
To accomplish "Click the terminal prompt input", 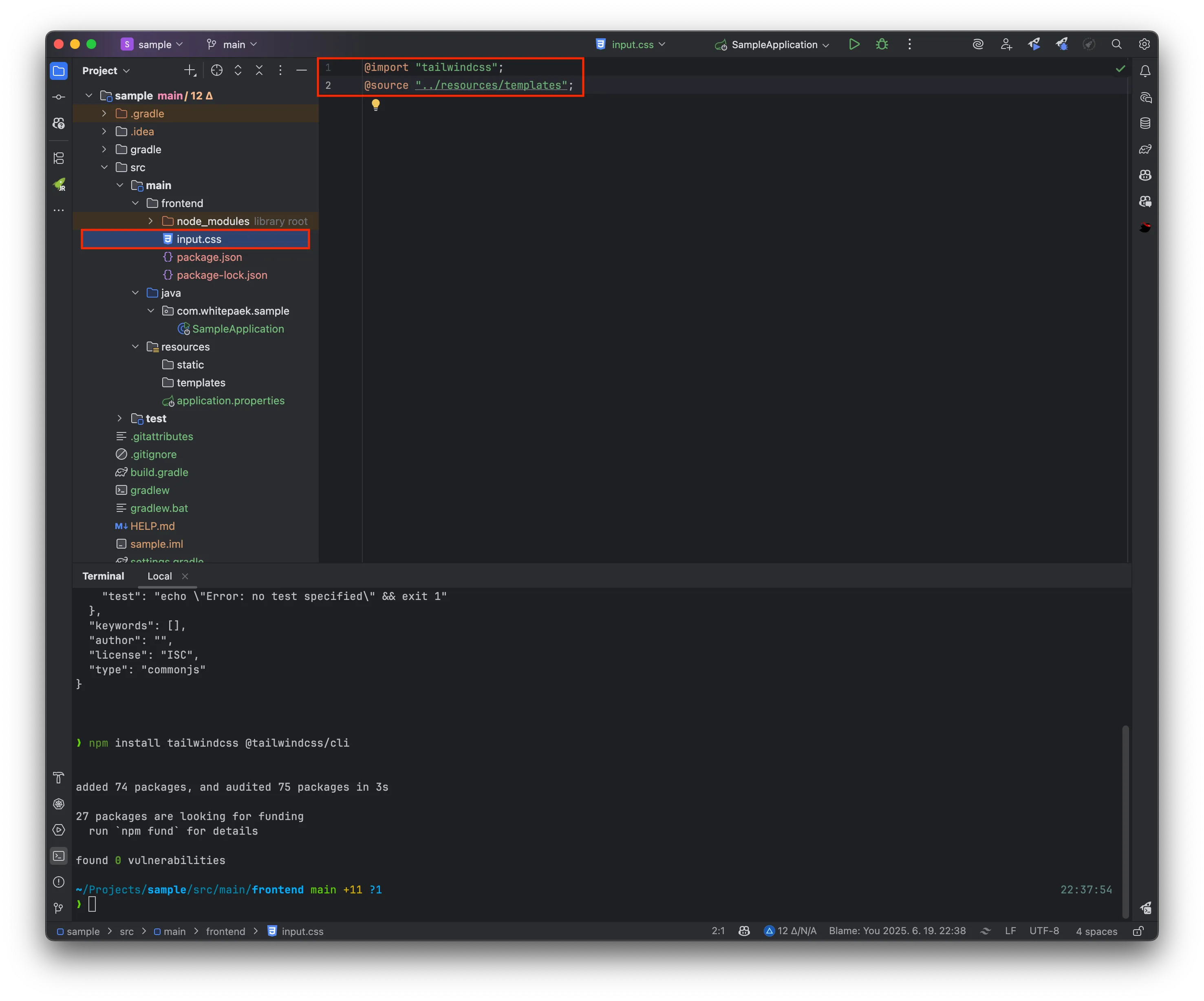I will click(x=92, y=904).
